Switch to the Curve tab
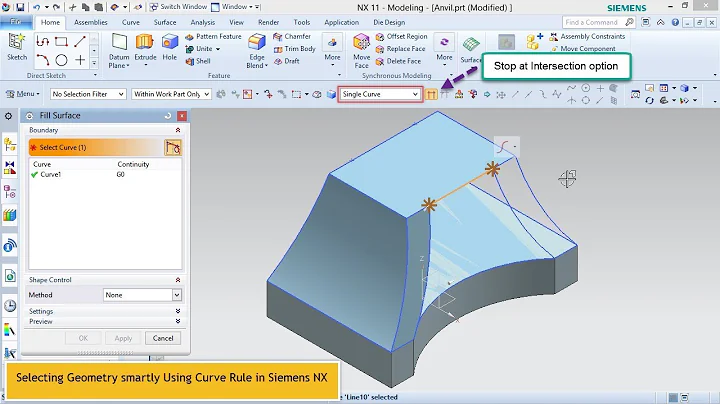This screenshot has width=720, height=404. click(x=131, y=22)
